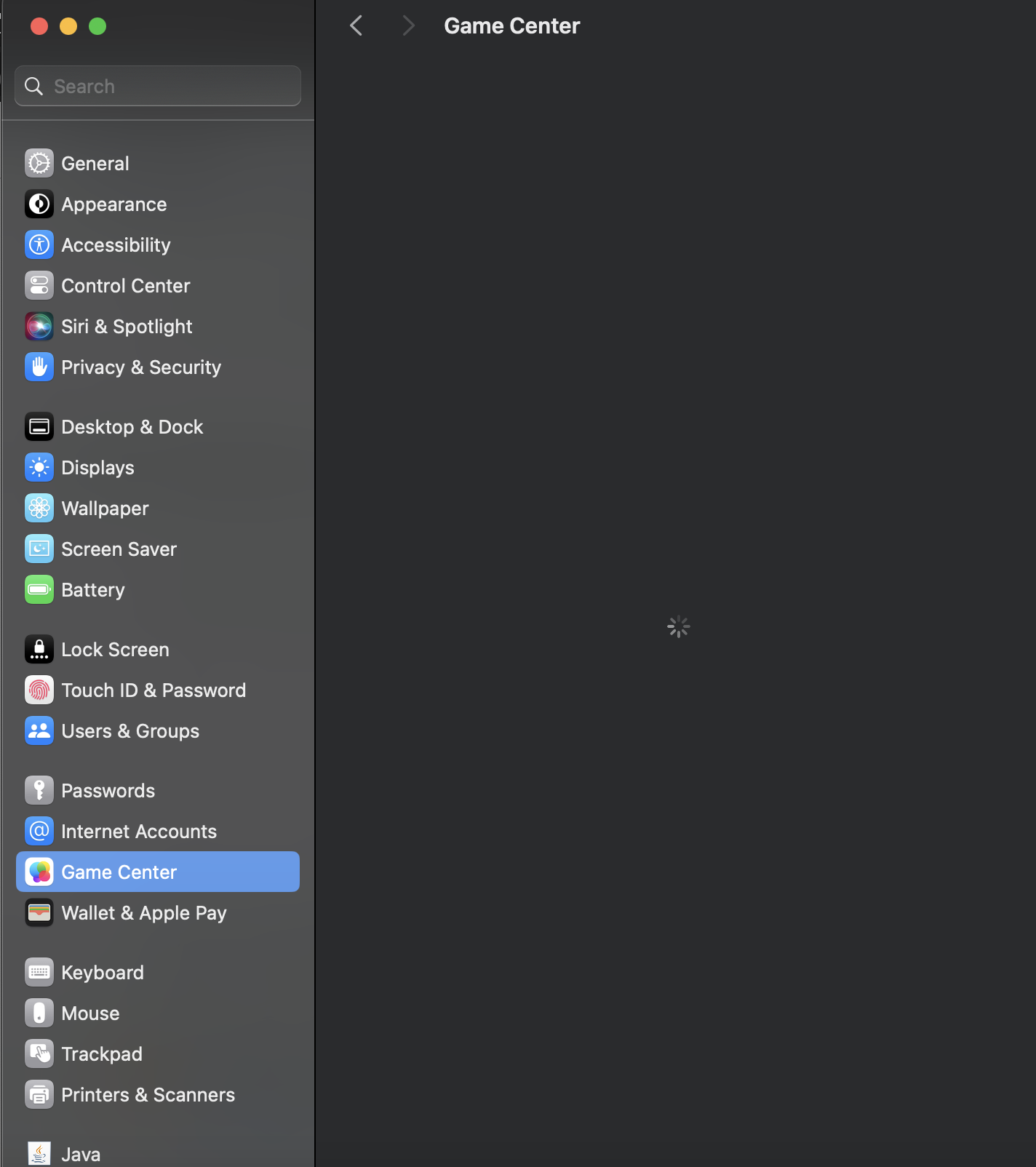
Task: Minimize the window with yellow button
Action: pos(68,26)
